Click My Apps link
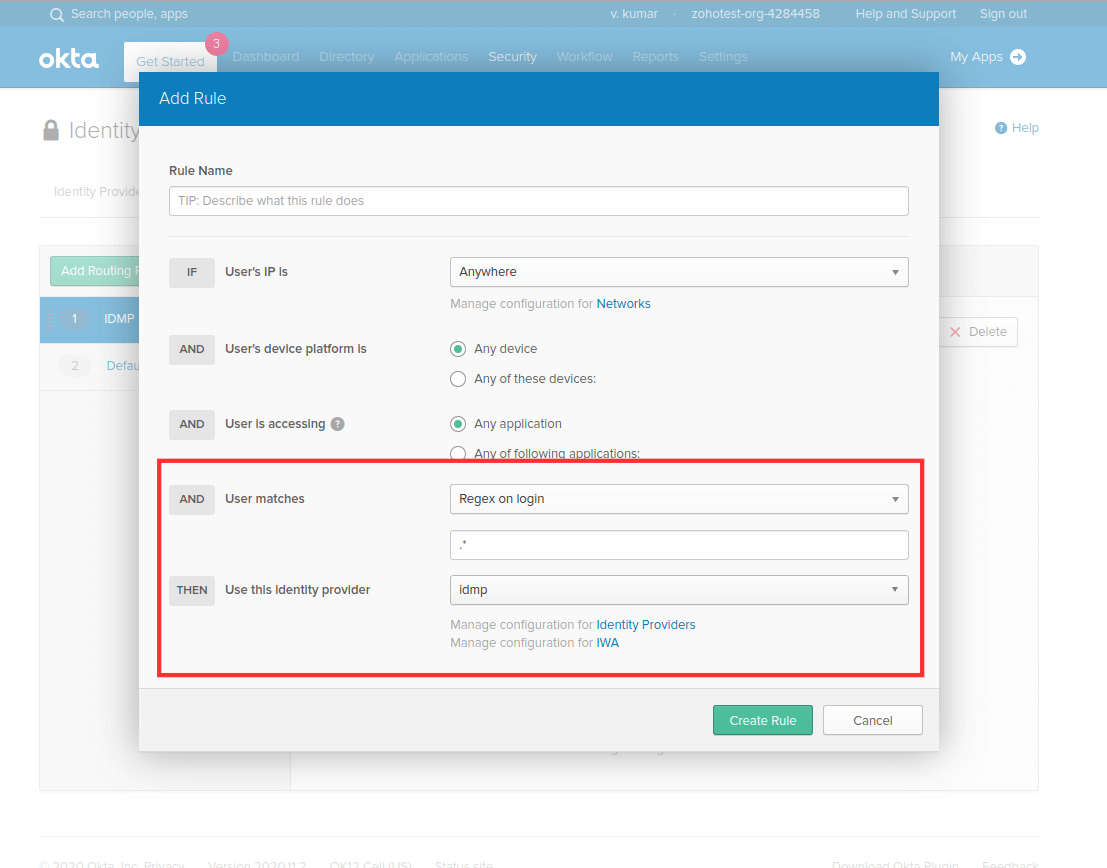Viewport: 1107px width, 868px height. click(x=976, y=57)
